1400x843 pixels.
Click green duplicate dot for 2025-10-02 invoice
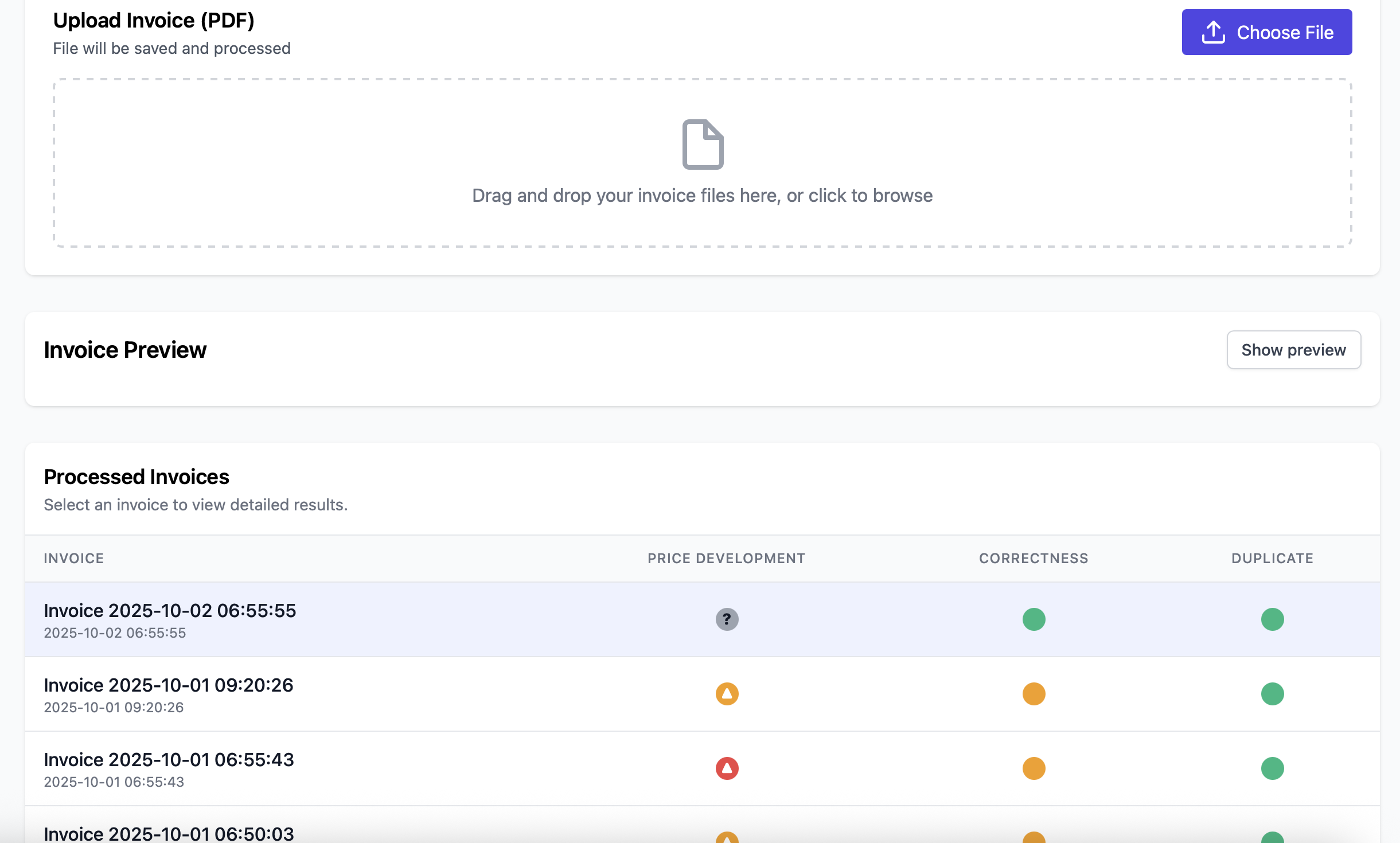1272,619
